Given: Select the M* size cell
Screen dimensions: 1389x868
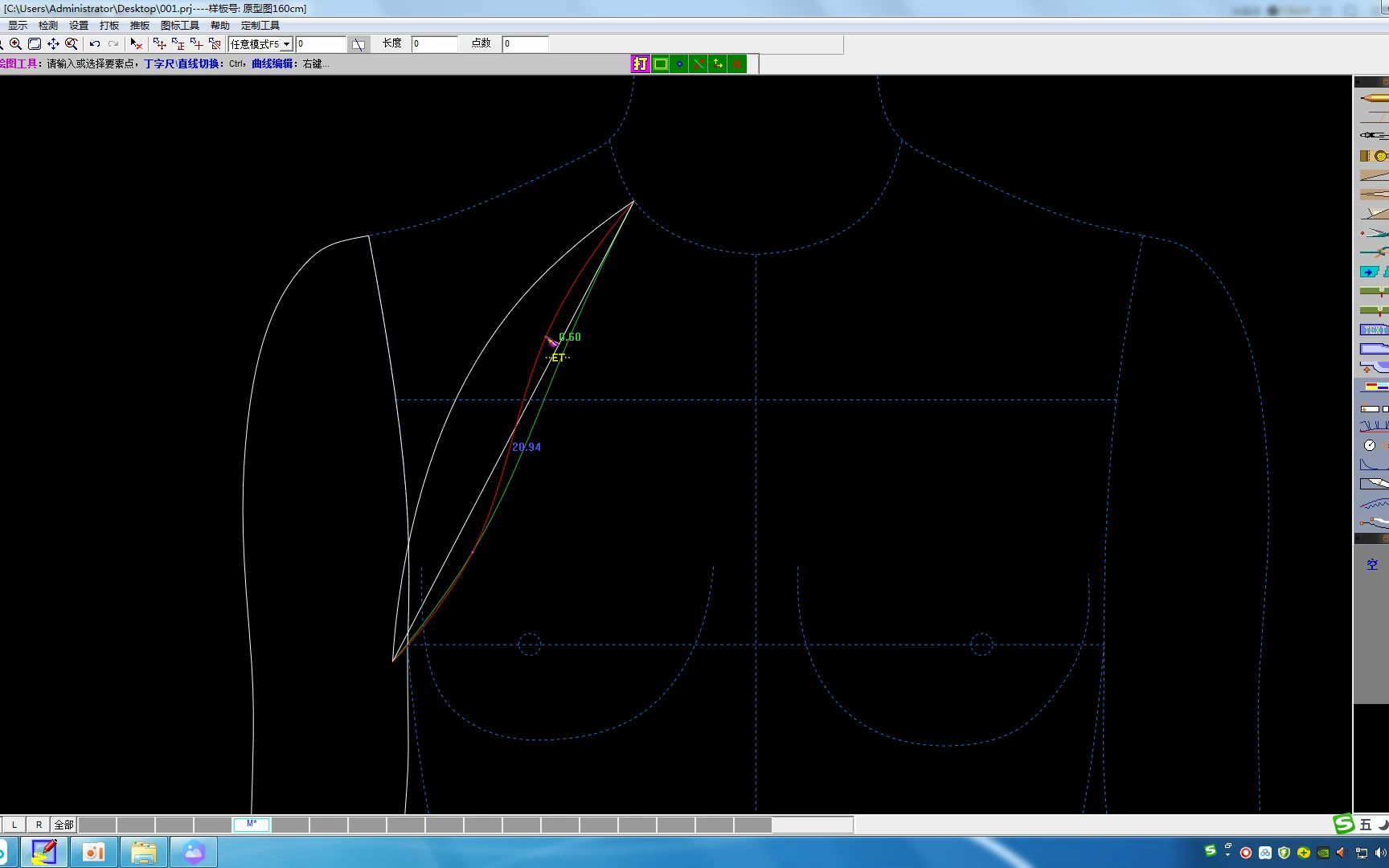Looking at the screenshot, I should pyautogui.click(x=252, y=825).
